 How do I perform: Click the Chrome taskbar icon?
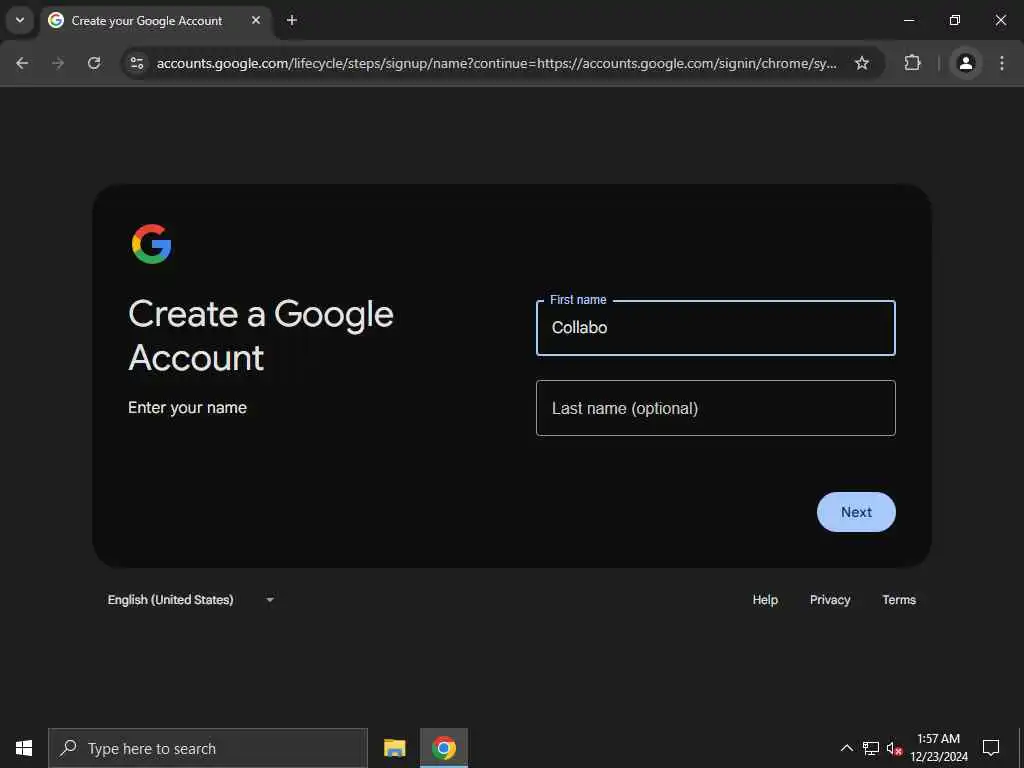tap(443, 748)
